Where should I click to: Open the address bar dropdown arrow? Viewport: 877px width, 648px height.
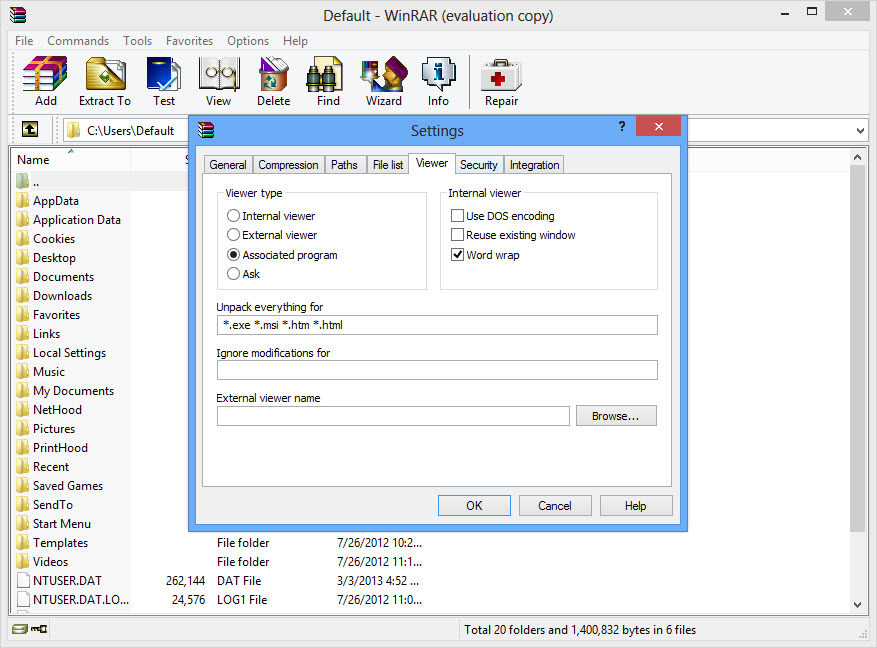[x=858, y=129]
